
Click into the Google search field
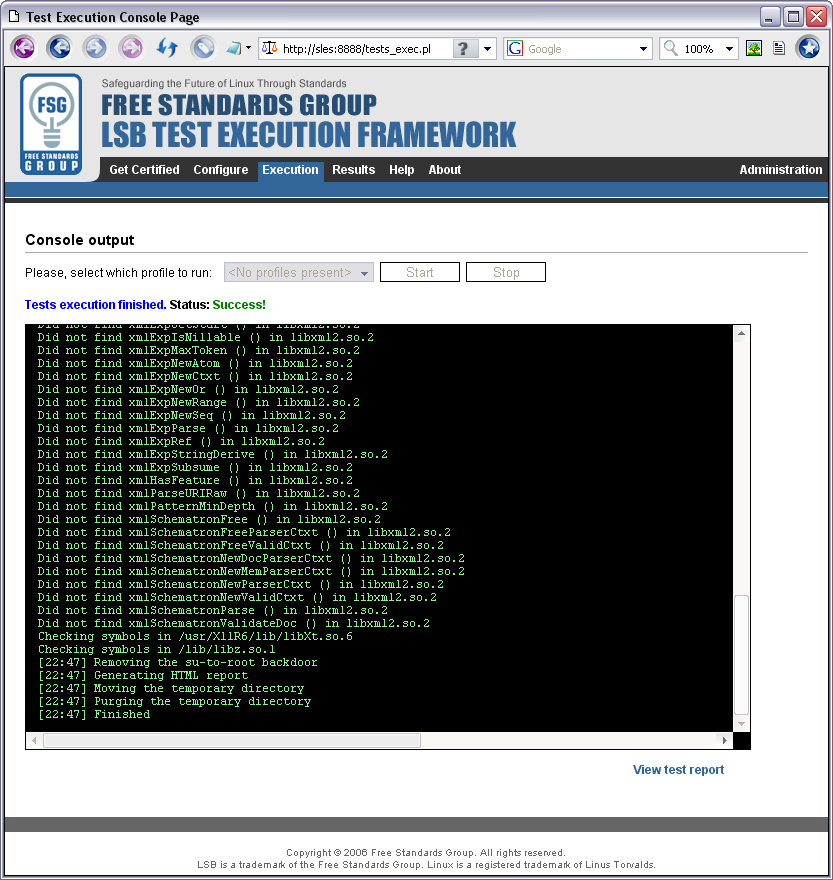580,49
